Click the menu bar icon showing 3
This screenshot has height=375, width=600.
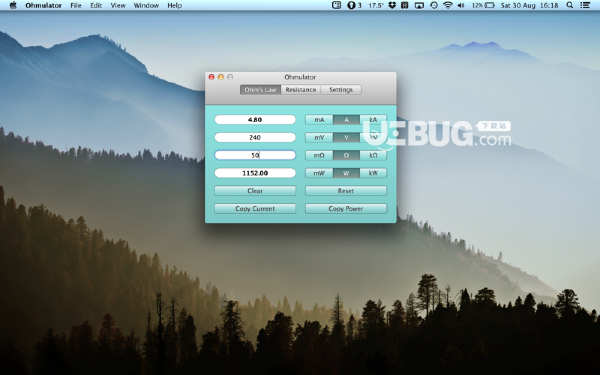[354, 5]
